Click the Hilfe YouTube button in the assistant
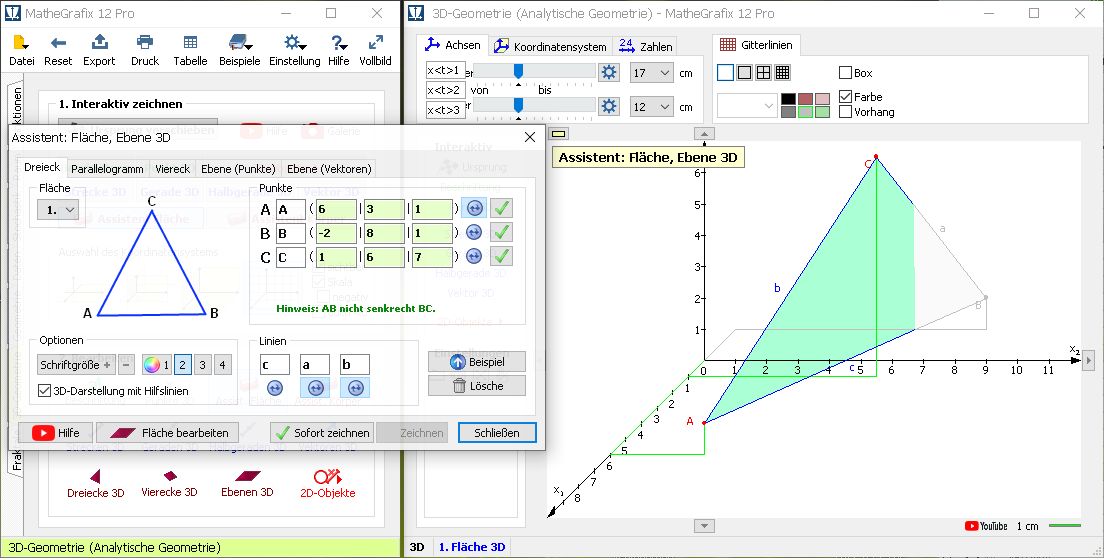The image size is (1104, 558). click(56, 433)
